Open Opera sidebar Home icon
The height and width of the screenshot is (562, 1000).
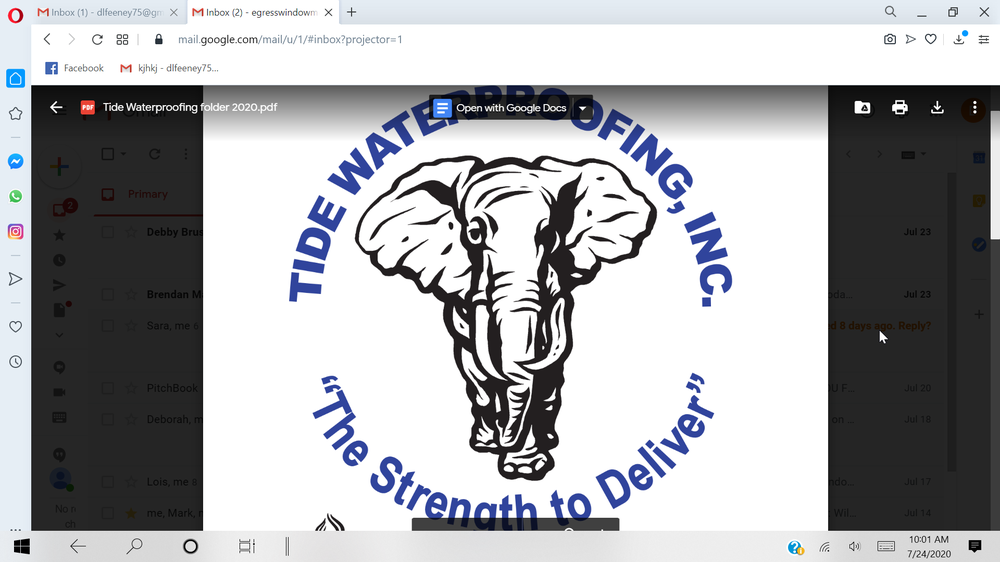[x=15, y=78]
